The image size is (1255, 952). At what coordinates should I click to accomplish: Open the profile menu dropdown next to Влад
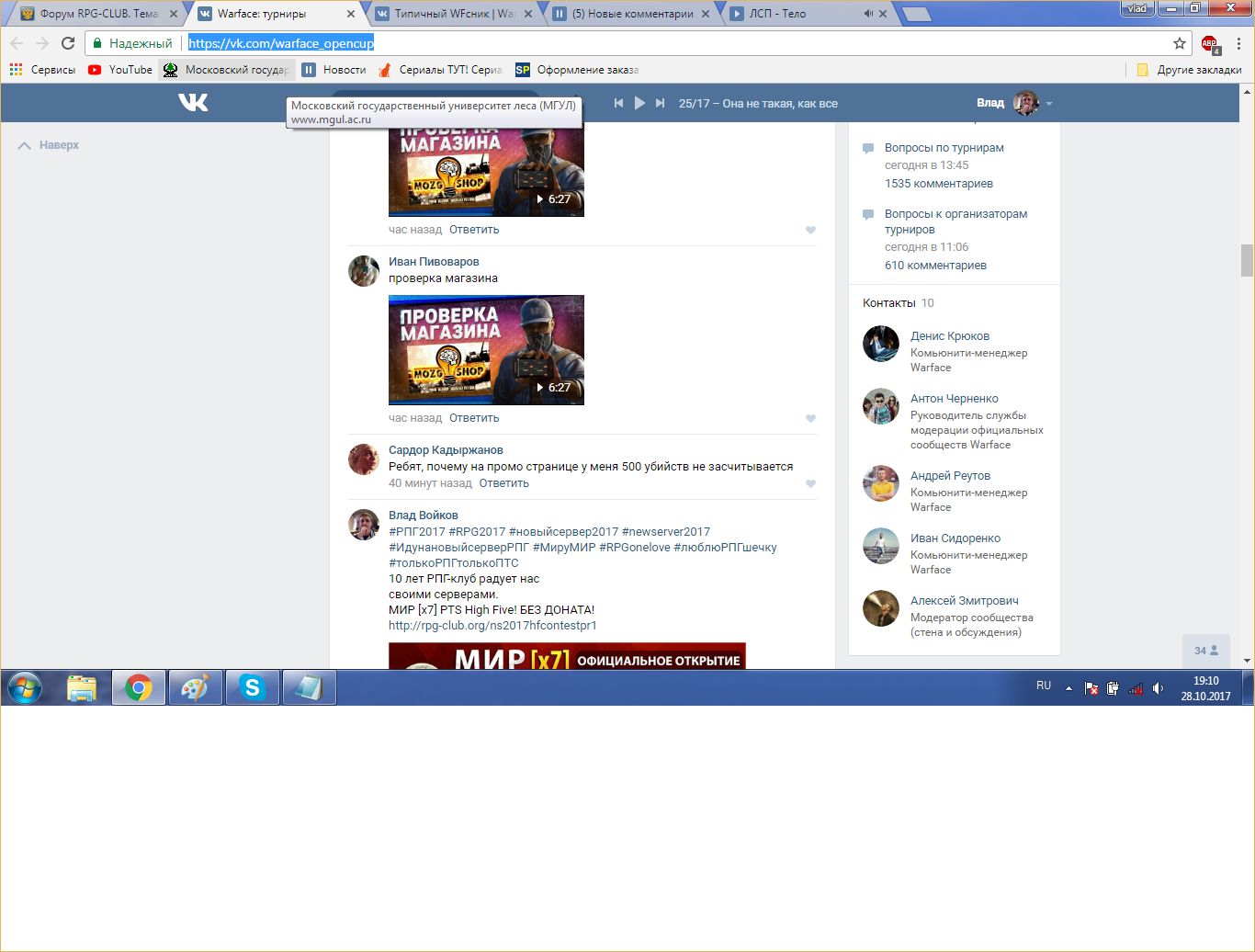[1049, 104]
